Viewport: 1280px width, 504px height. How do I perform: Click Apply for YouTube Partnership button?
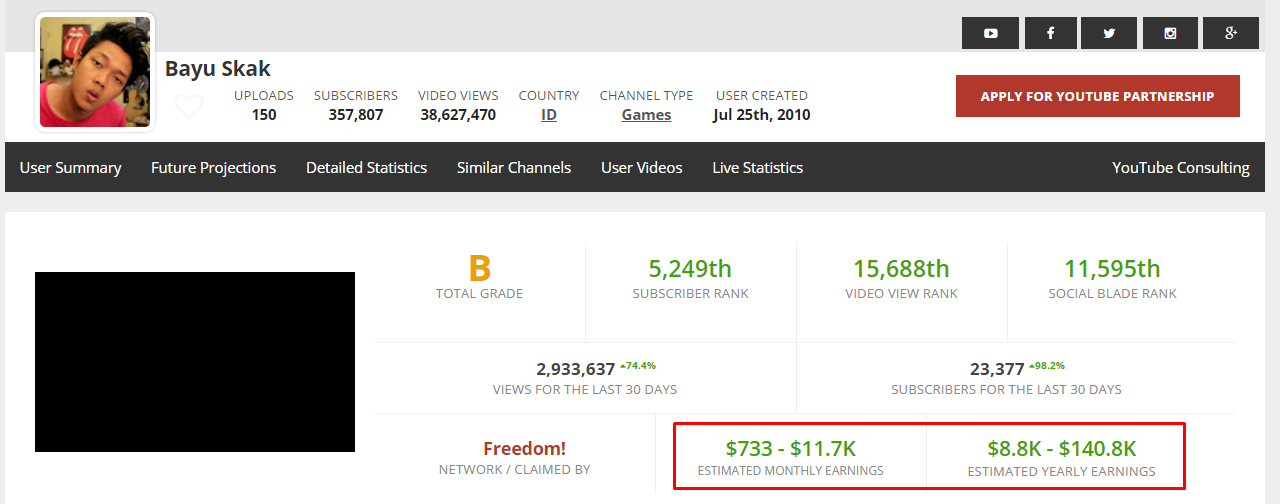pos(1098,96)
